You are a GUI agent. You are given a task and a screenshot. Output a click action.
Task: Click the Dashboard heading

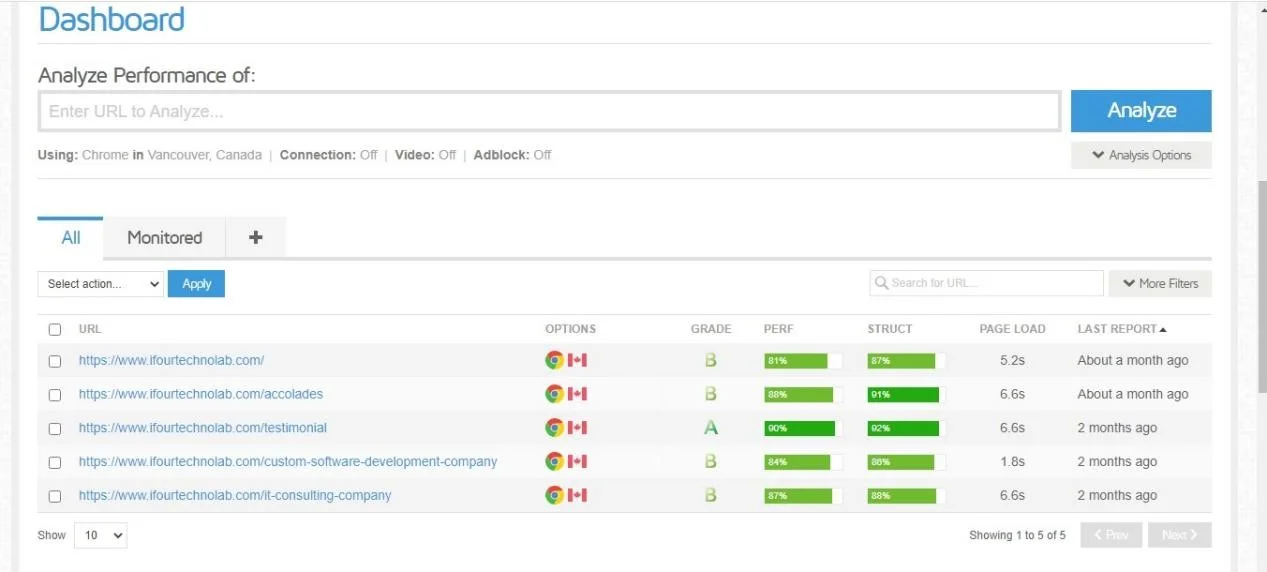pyautogui.click(x=111, y=19)
